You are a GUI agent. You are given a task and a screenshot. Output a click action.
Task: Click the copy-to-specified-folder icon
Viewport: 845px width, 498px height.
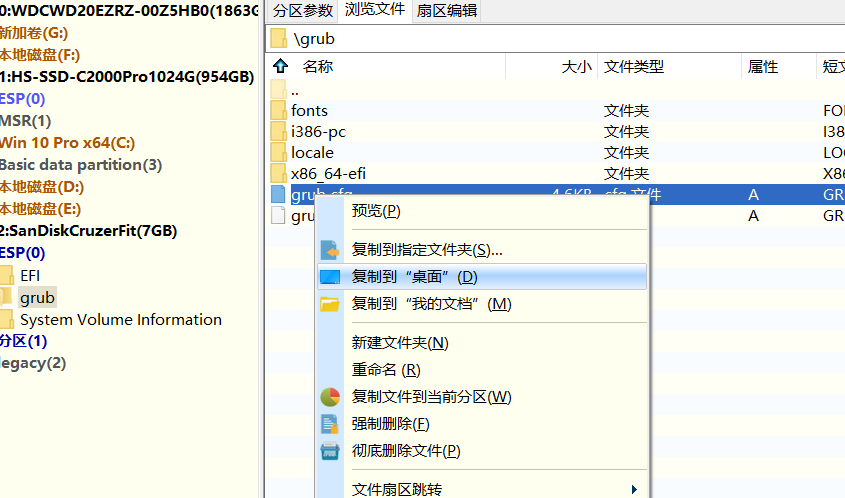coord(330,250)
